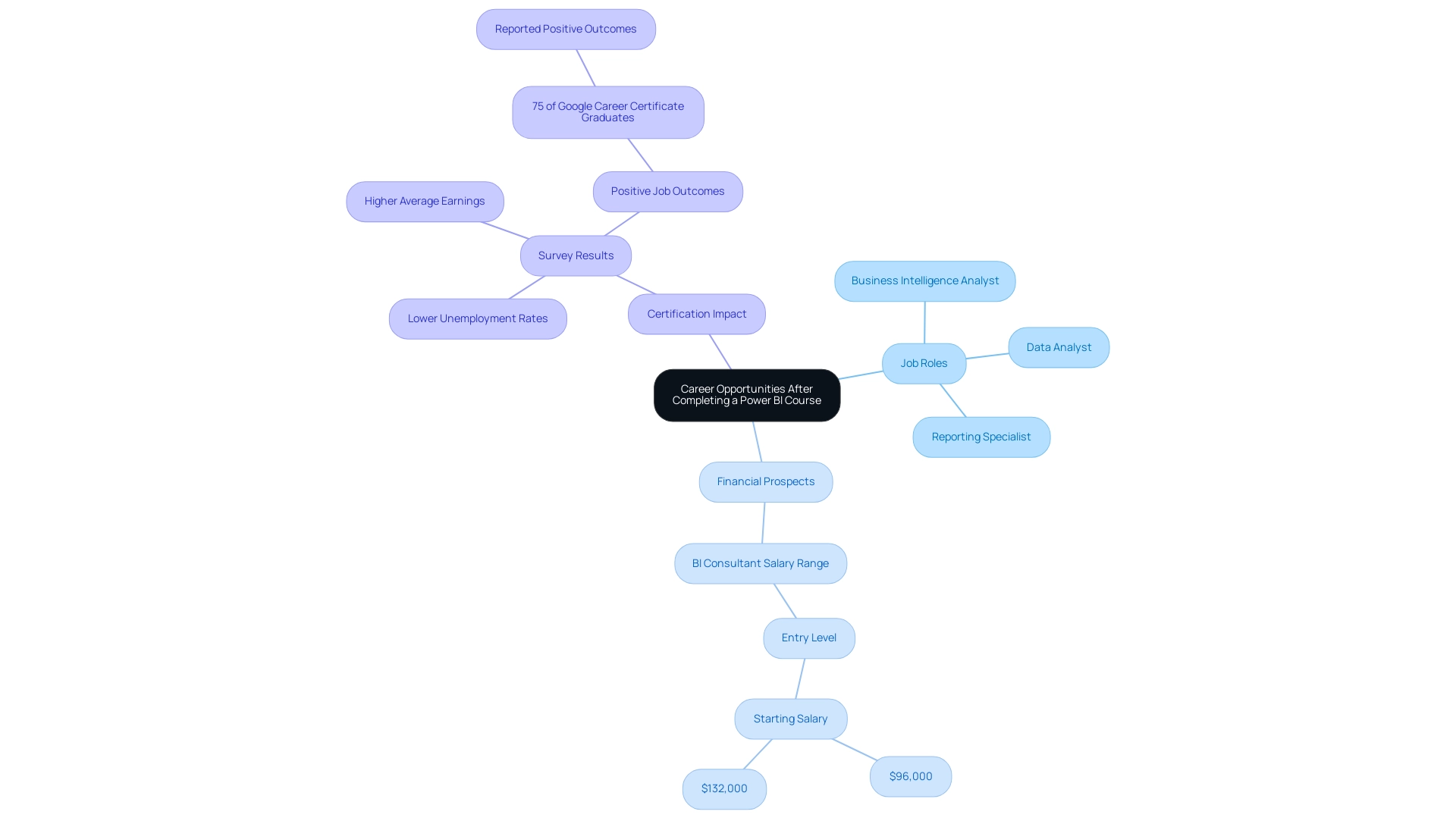Expand the 'Survey Results' branch node
This screenshot has height=821, width=1456.
click(x=576, y=255)
